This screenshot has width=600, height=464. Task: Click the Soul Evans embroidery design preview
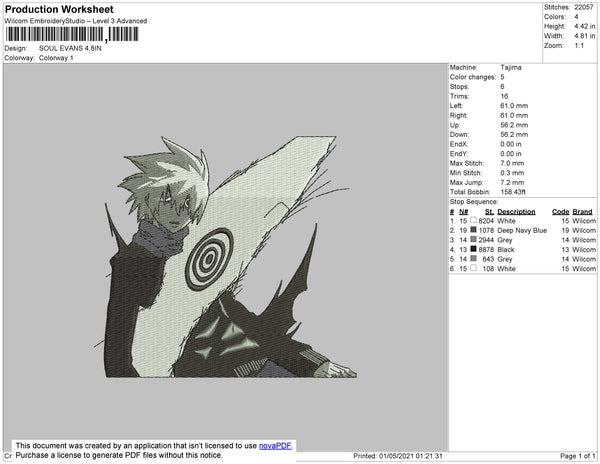tap(227, 257)
